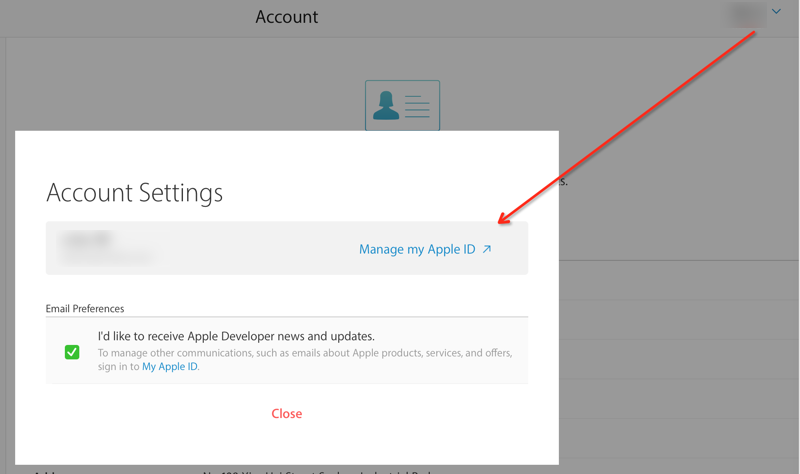Open the blurred user name menu at top right
This screenshot has width=800, height=474.
(746, 14)
